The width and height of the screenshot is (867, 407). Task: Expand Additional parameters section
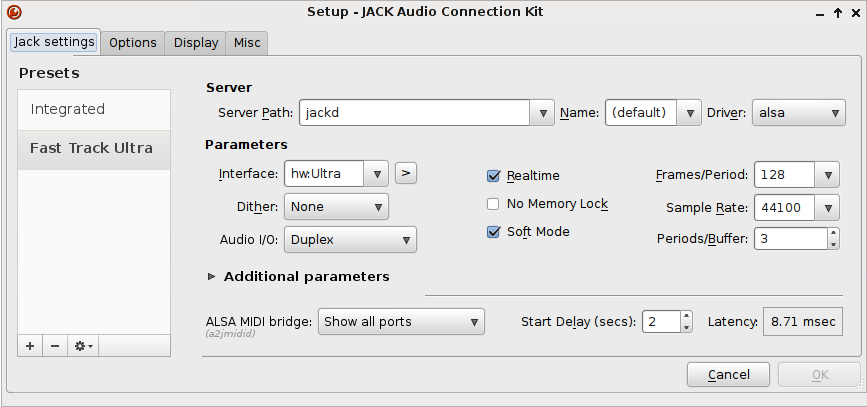211,276
